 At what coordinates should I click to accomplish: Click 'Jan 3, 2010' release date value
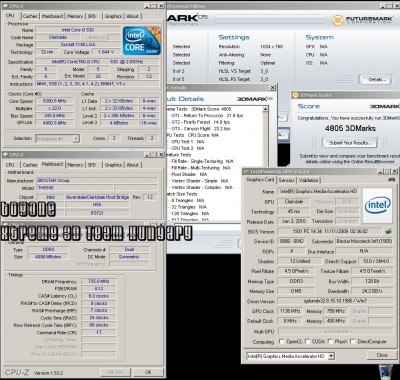[293, 221]
